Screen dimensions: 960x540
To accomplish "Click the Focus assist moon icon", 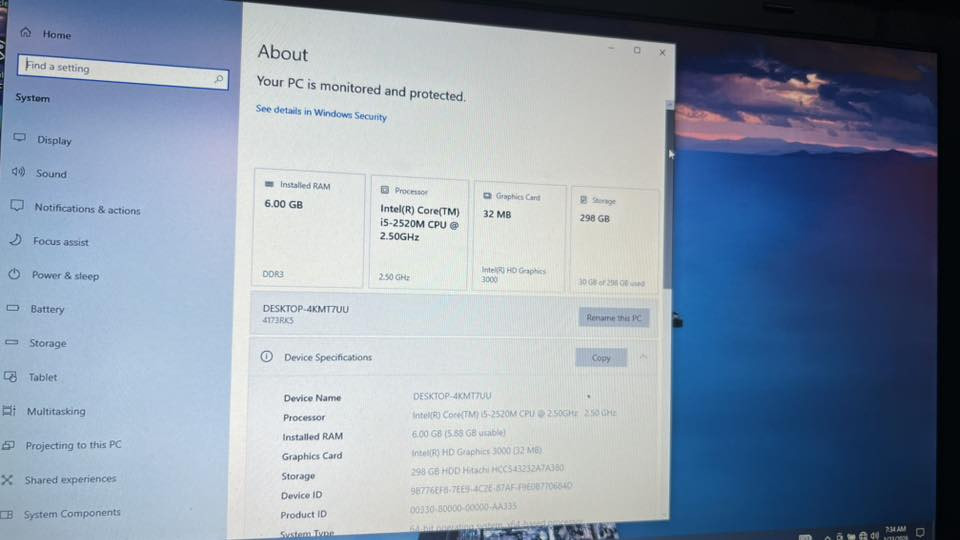I will [15, 240].
